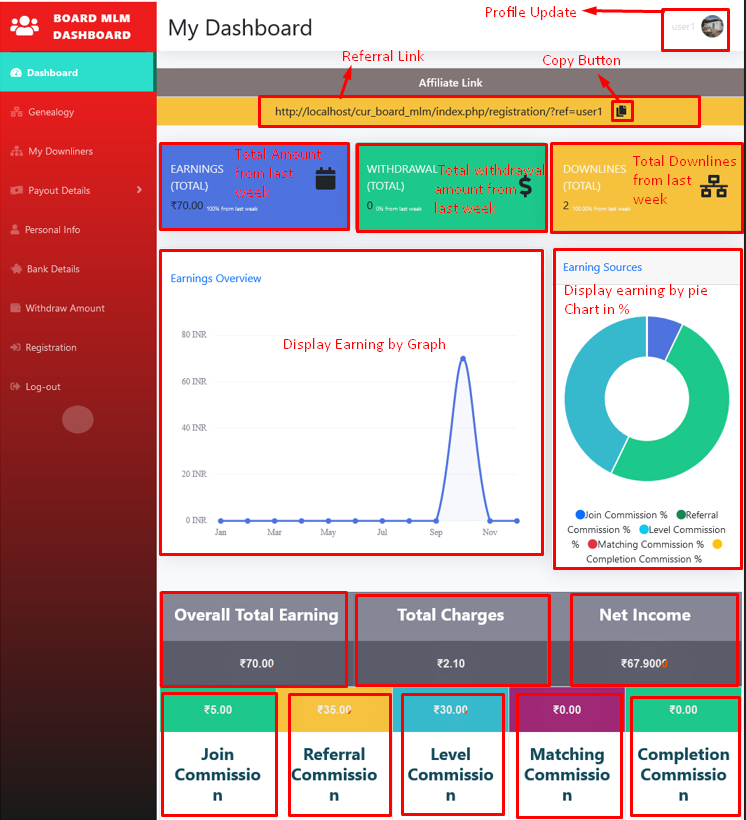Click the Earning Sources heading
Image resolution: width=746 pixels, height=820 pixels.
tap(602, 267)
